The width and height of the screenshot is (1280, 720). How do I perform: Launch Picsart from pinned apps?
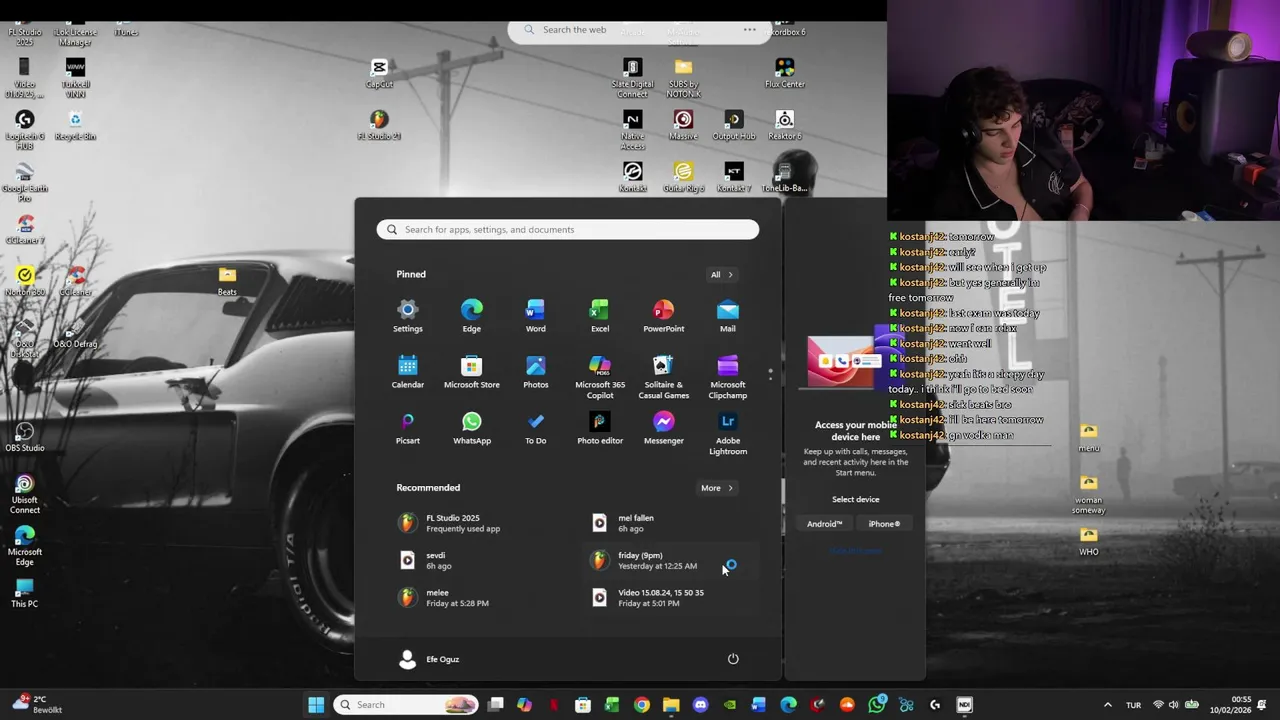[x=408, y=428]
